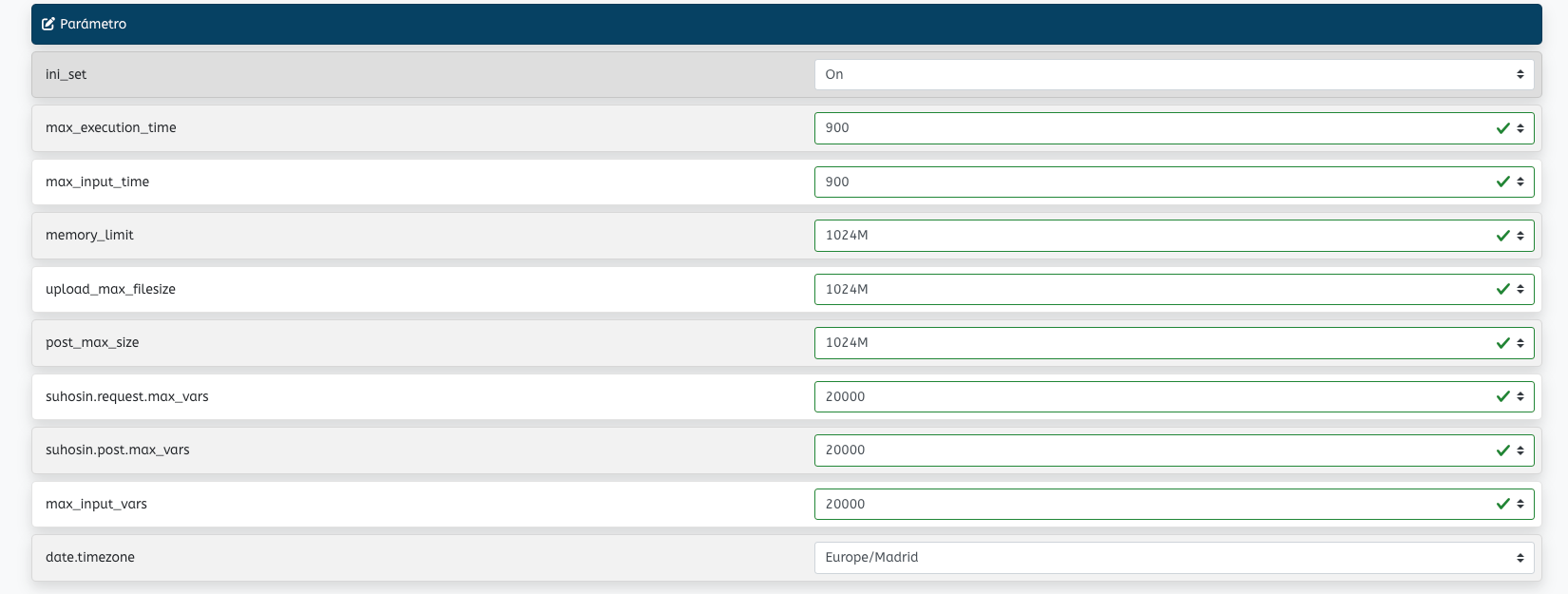Click the max_input_vars parameter label
Image resolution: width=1568 pixels, height=594 pixels.
[x=96, y=504]
